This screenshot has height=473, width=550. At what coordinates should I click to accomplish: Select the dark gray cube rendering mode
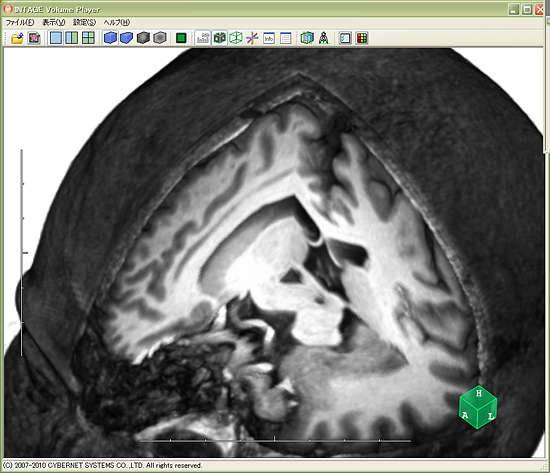[143, 38]
